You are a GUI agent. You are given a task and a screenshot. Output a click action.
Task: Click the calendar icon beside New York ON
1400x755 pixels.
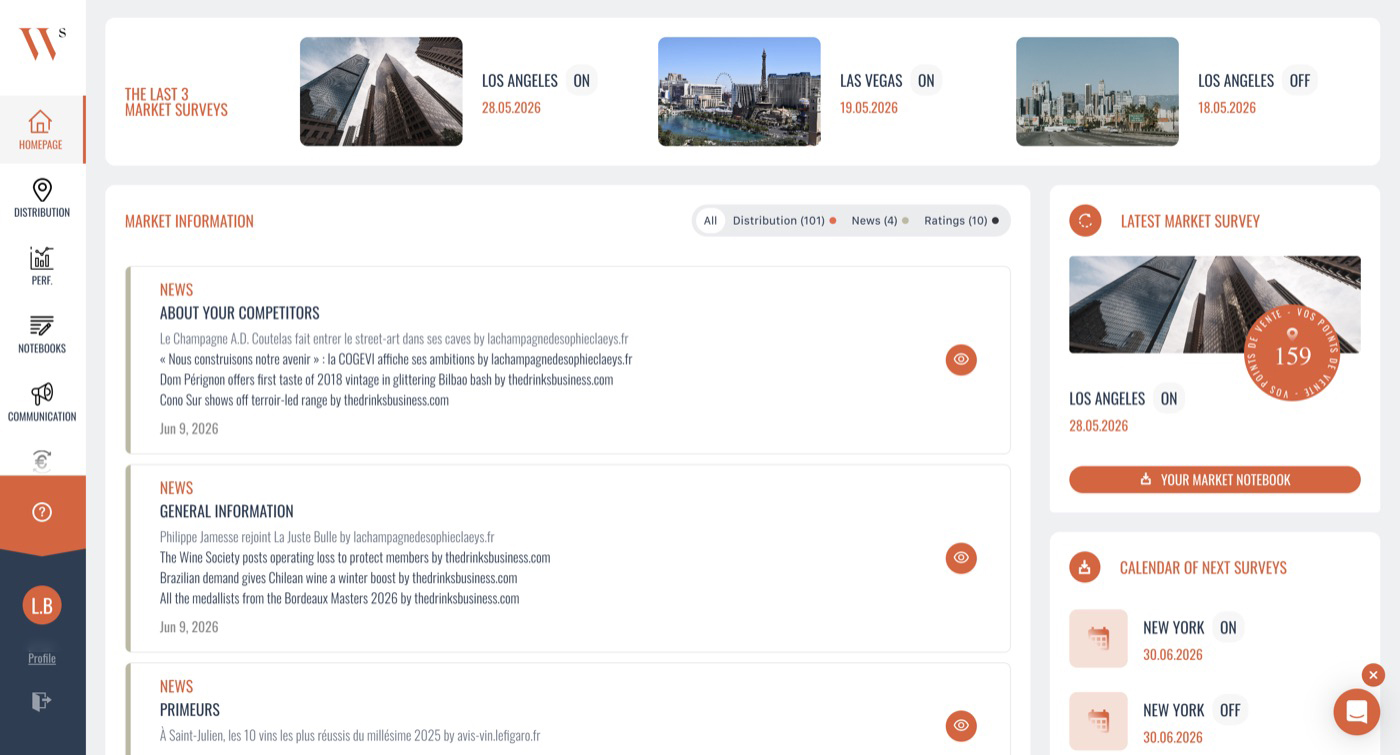[1098, 638]
